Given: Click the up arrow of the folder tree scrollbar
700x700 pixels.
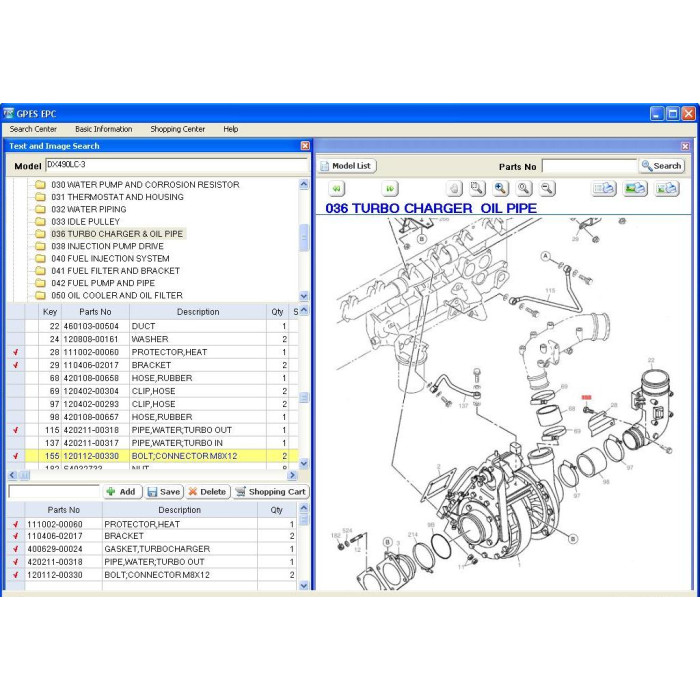Looking at the screenshot, I should 304,184.
